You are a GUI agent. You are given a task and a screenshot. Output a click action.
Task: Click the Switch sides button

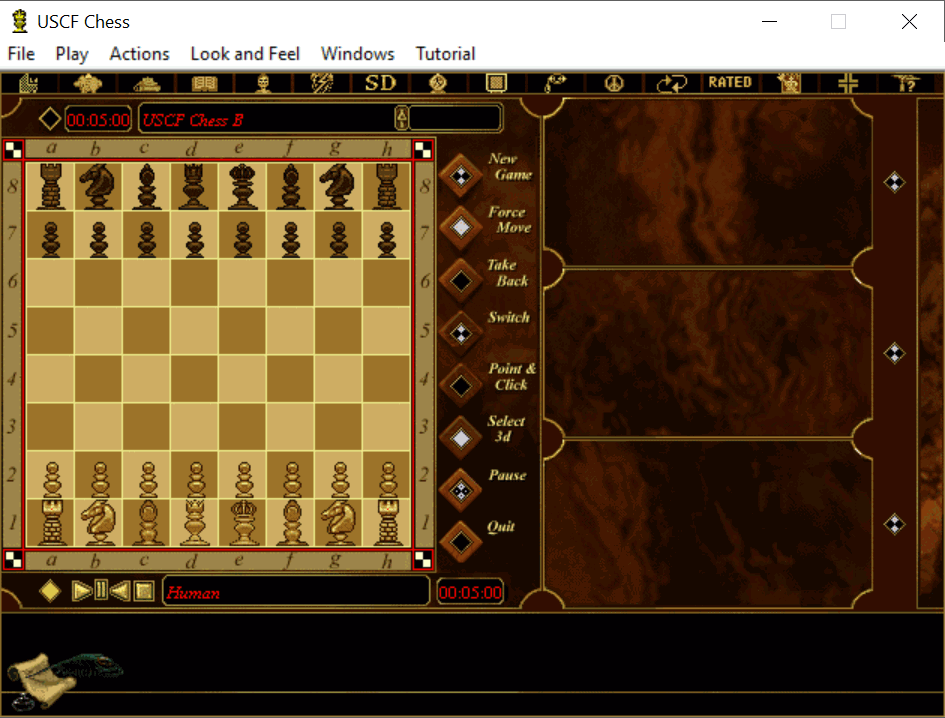[461, 333]
